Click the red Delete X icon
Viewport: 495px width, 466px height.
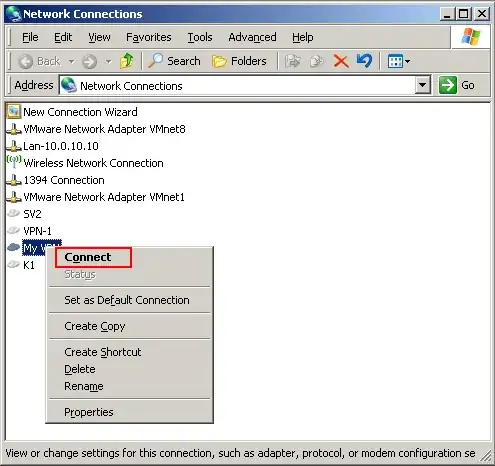tap(341, 61)
